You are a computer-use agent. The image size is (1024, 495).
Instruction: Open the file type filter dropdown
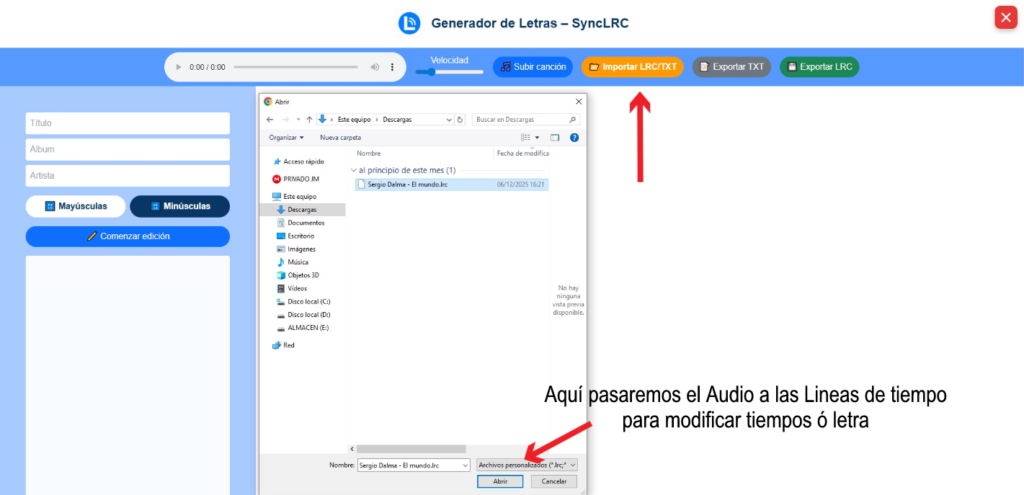tap(527, 465)
